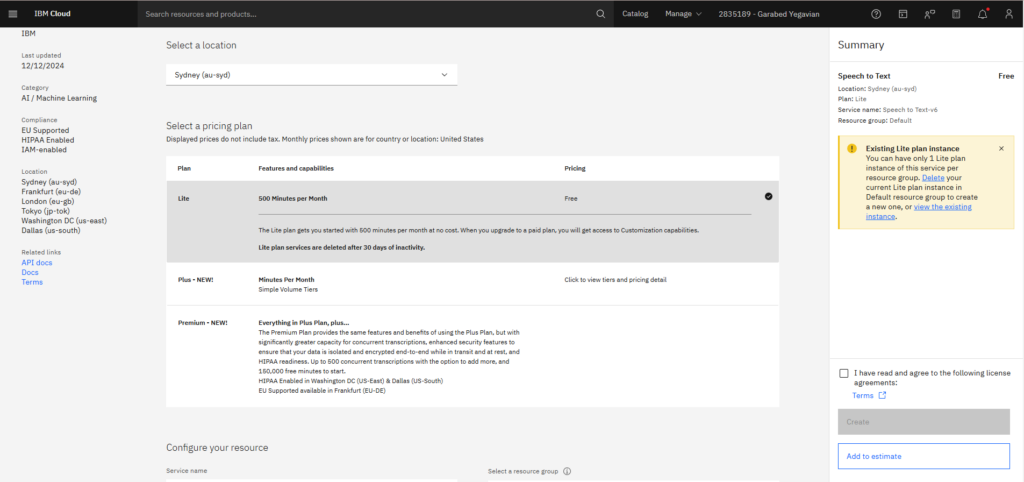Open the Terms link in sidebar

click(x=32, y=282)
